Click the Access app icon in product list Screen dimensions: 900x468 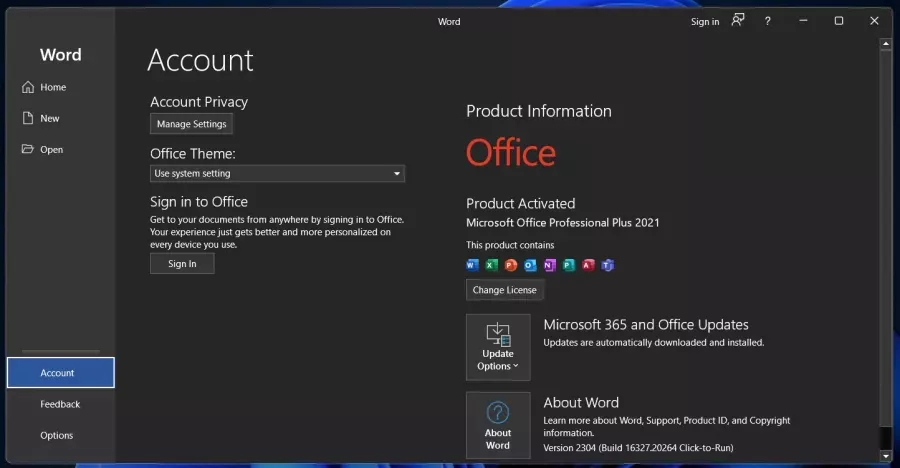click(588, 265)
